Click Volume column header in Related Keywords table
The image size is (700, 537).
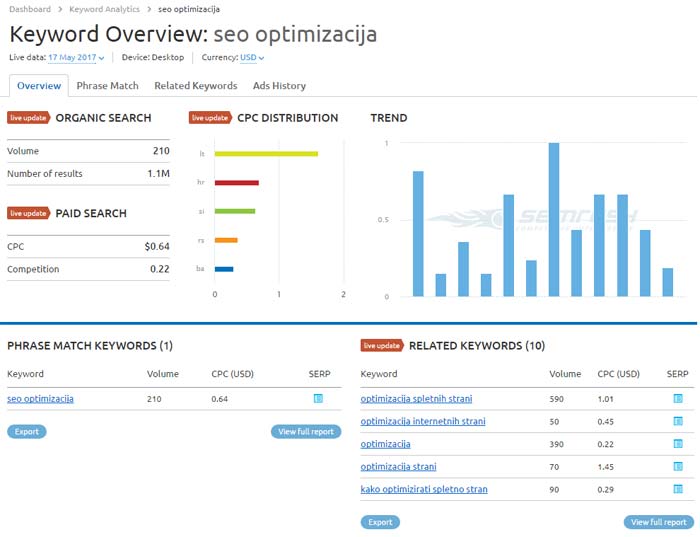click(x=565, y=374)
